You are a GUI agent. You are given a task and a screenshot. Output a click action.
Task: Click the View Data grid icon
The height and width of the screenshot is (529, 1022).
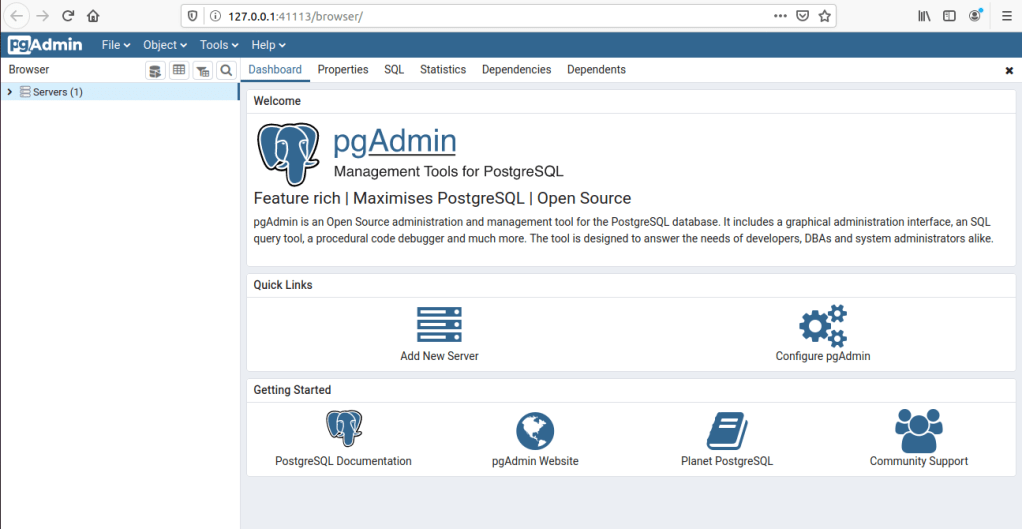pyautogui.click(x=179, y=70)
